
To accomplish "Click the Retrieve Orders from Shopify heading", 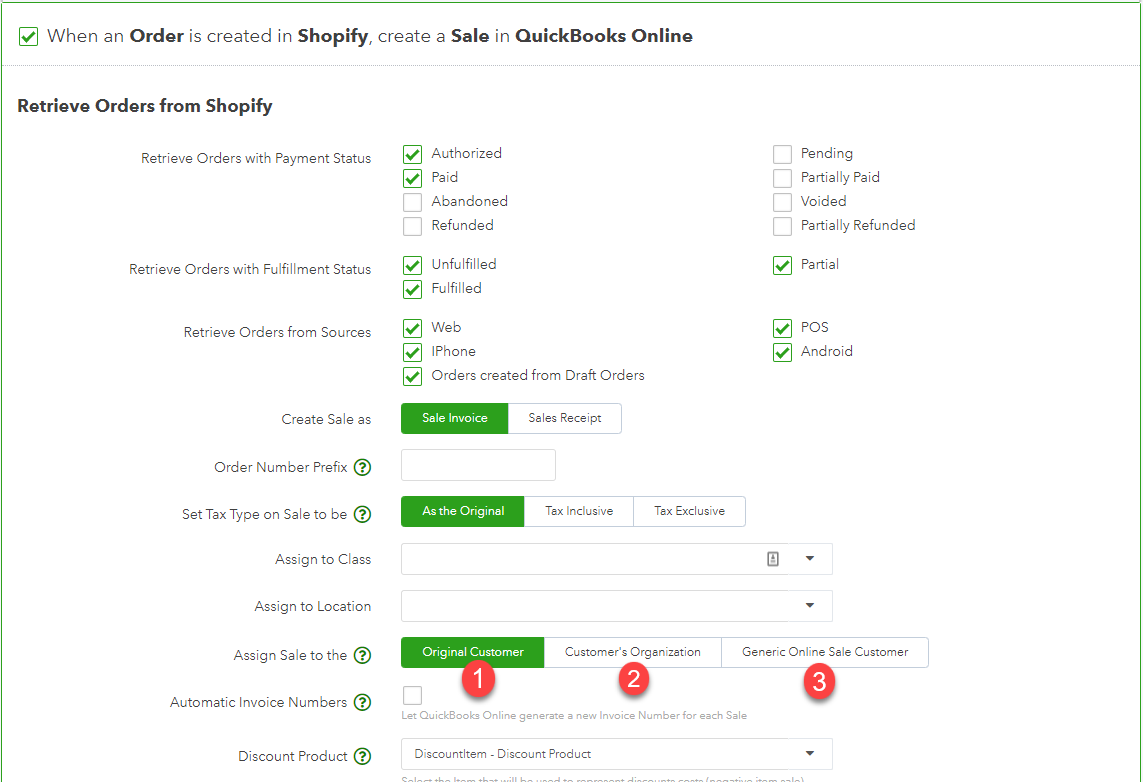I will point(145,106).
